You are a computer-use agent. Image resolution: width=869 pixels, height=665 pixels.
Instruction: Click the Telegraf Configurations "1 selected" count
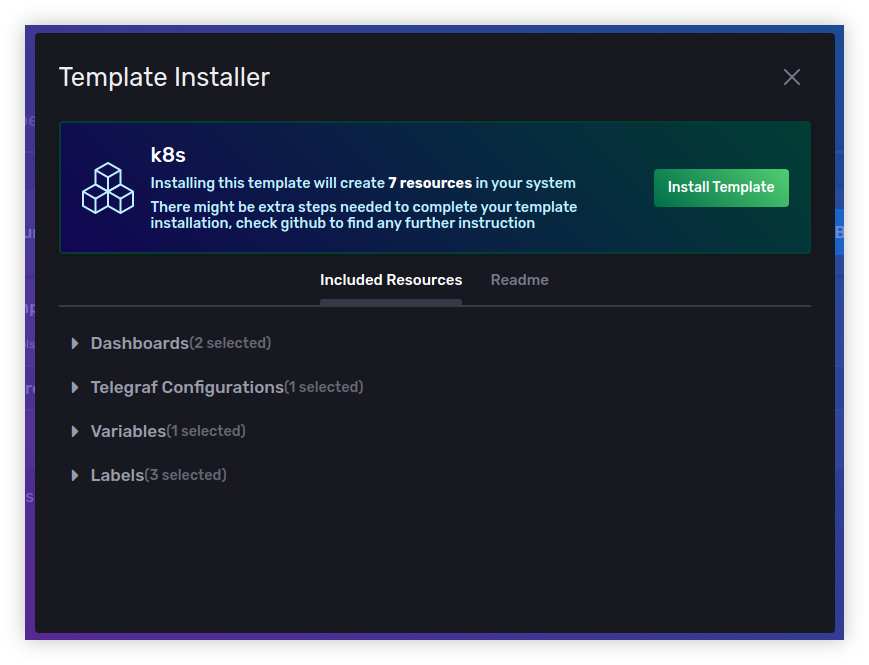(324, 387)
